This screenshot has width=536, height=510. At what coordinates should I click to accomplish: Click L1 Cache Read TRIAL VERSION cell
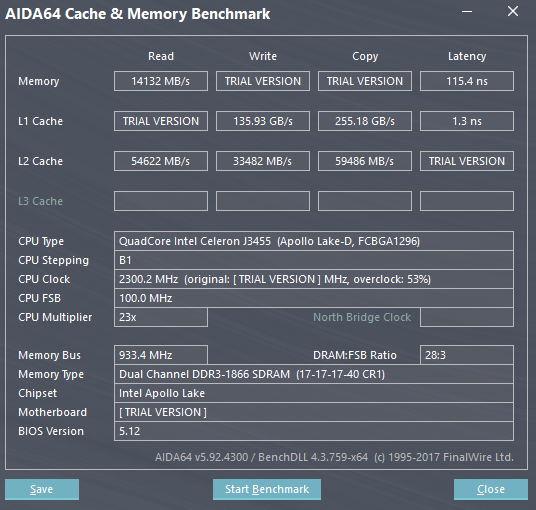pos(161,121)
